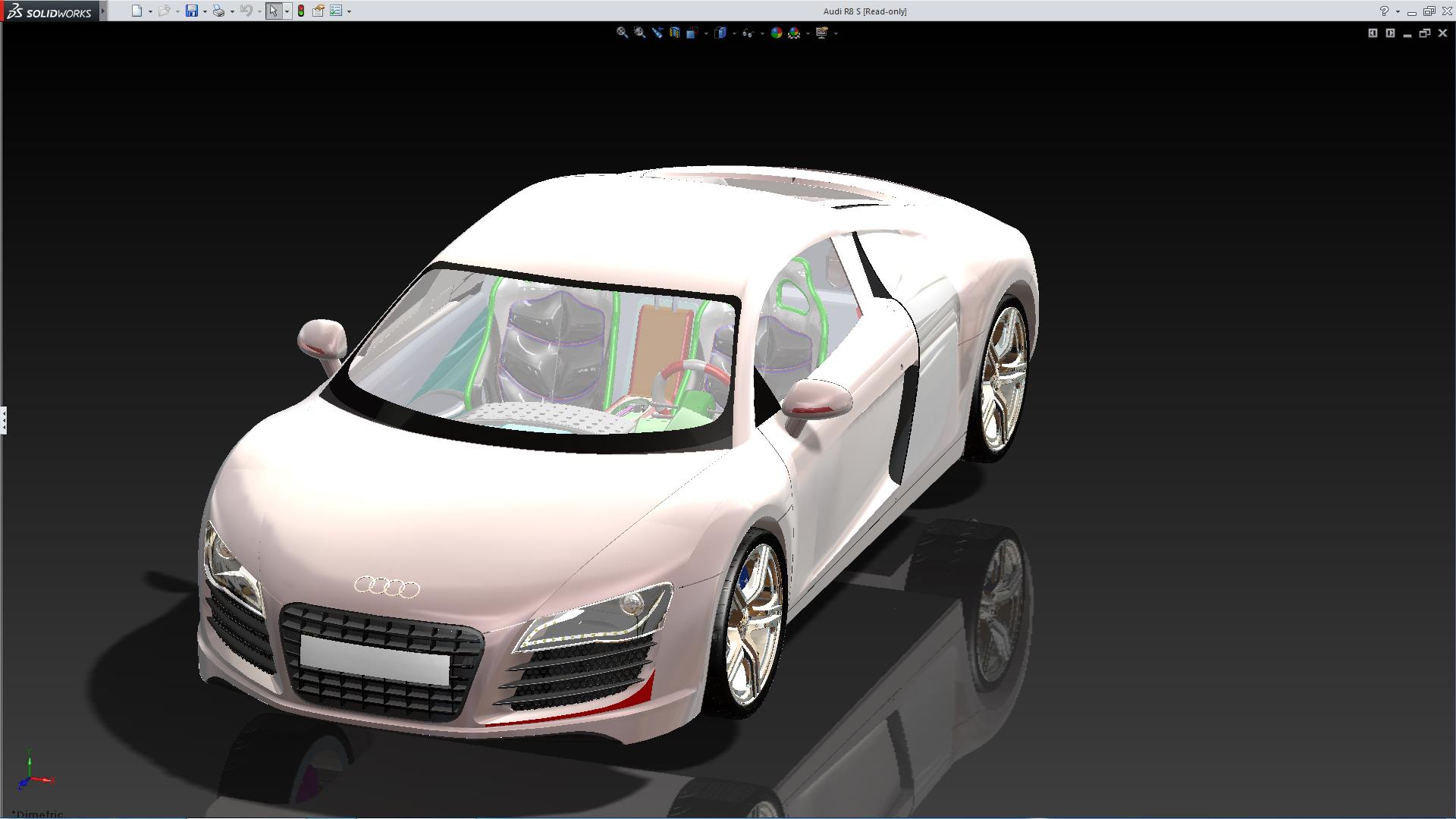
Task: Click the Print icon
Action: pyautogui.click(x=218, y=11)
